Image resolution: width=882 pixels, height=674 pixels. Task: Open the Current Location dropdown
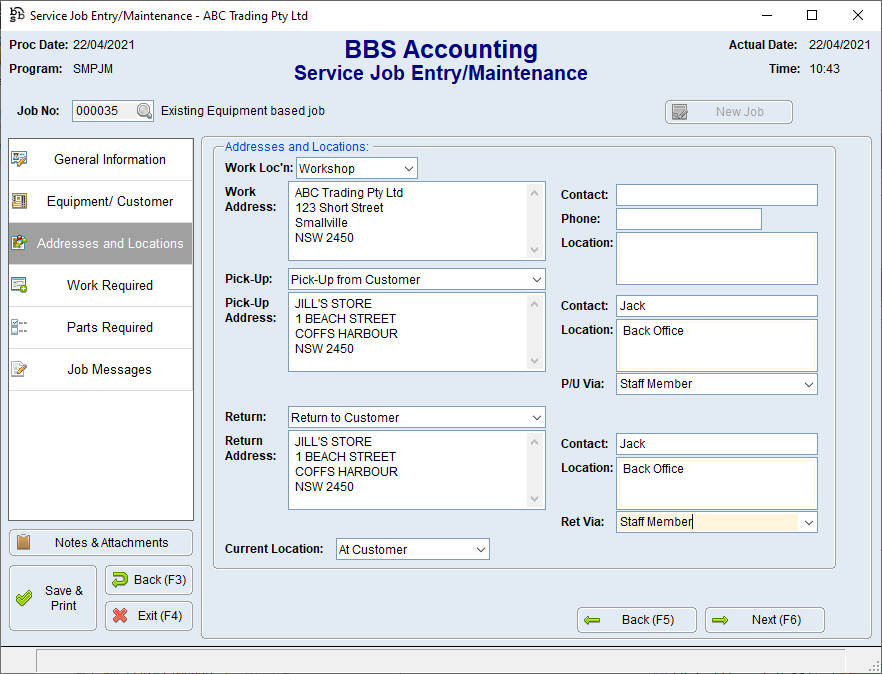pyautogui.click(x=480, y=549)
